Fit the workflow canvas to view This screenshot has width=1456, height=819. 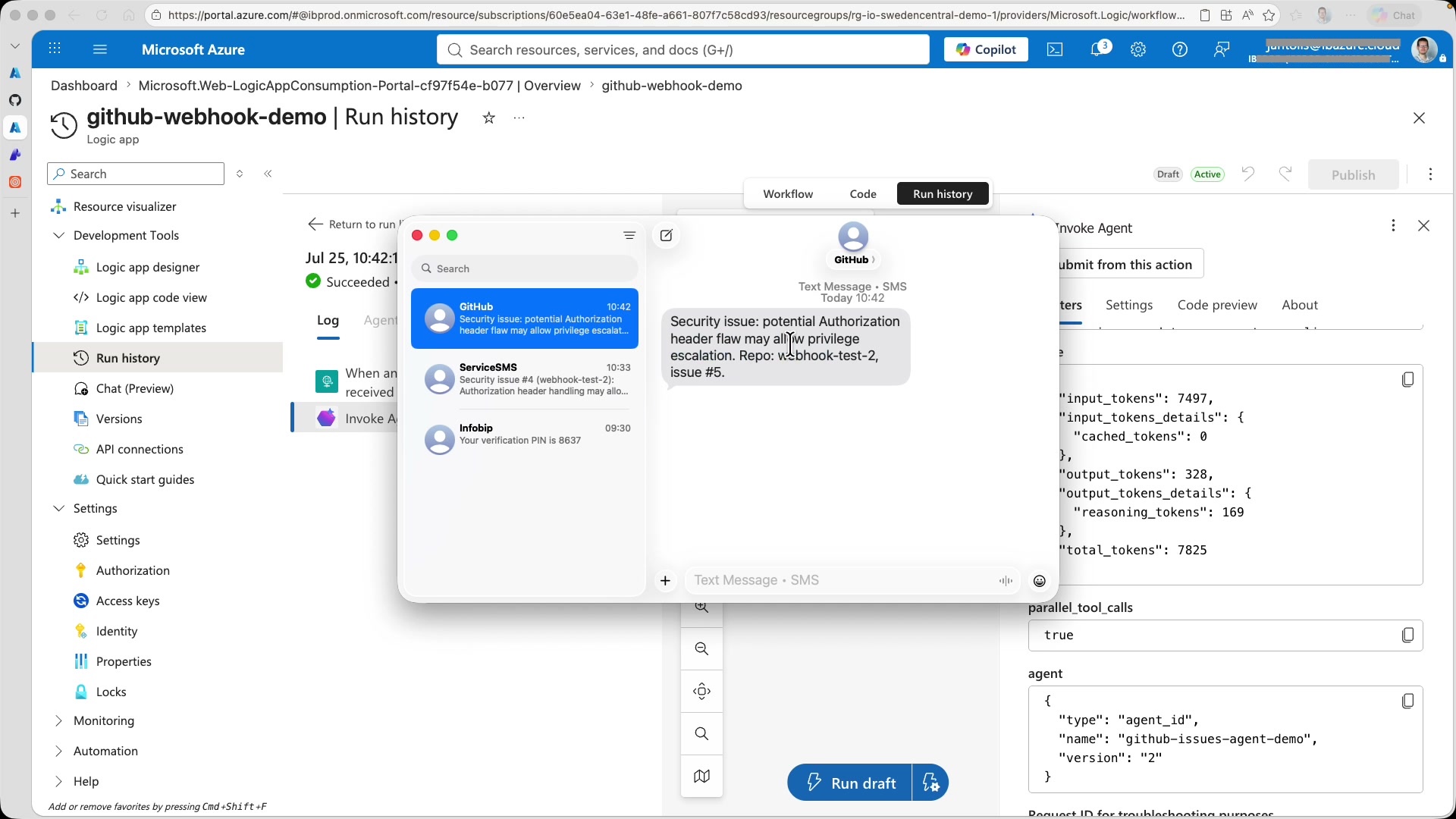tap(702, 692)
